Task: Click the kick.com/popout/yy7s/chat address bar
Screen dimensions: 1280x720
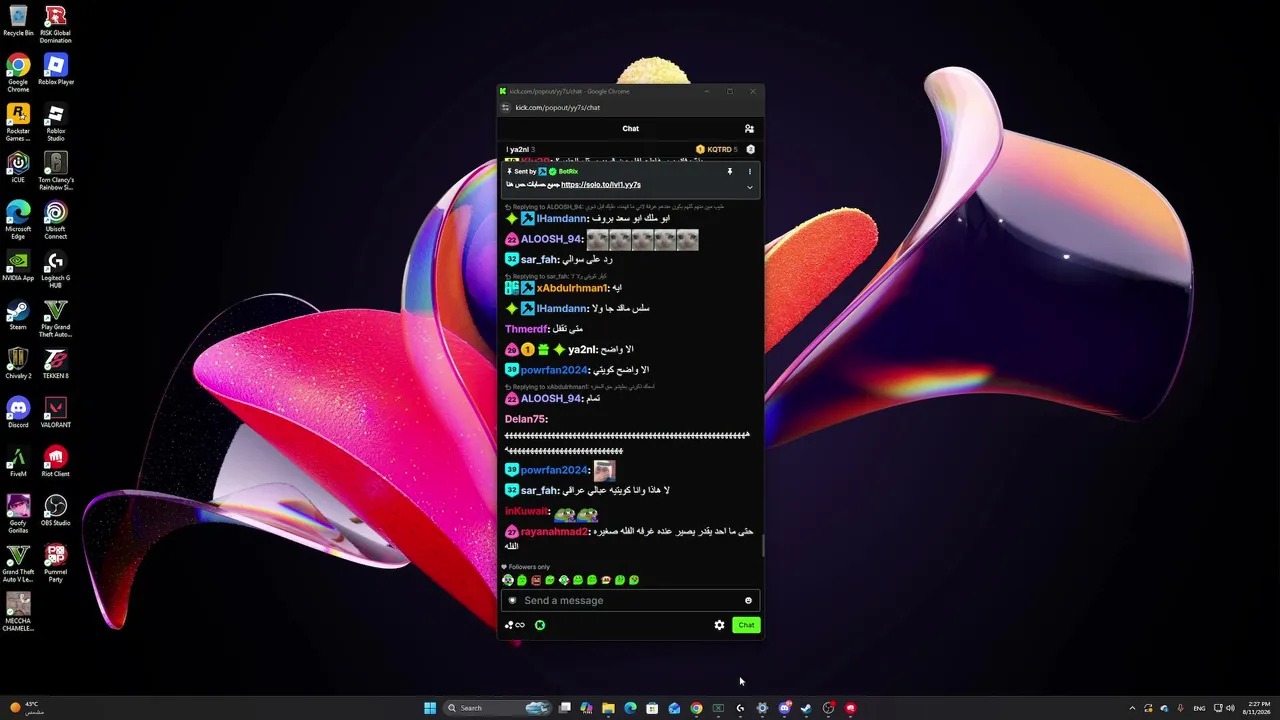Action: [x=558, y=107]
